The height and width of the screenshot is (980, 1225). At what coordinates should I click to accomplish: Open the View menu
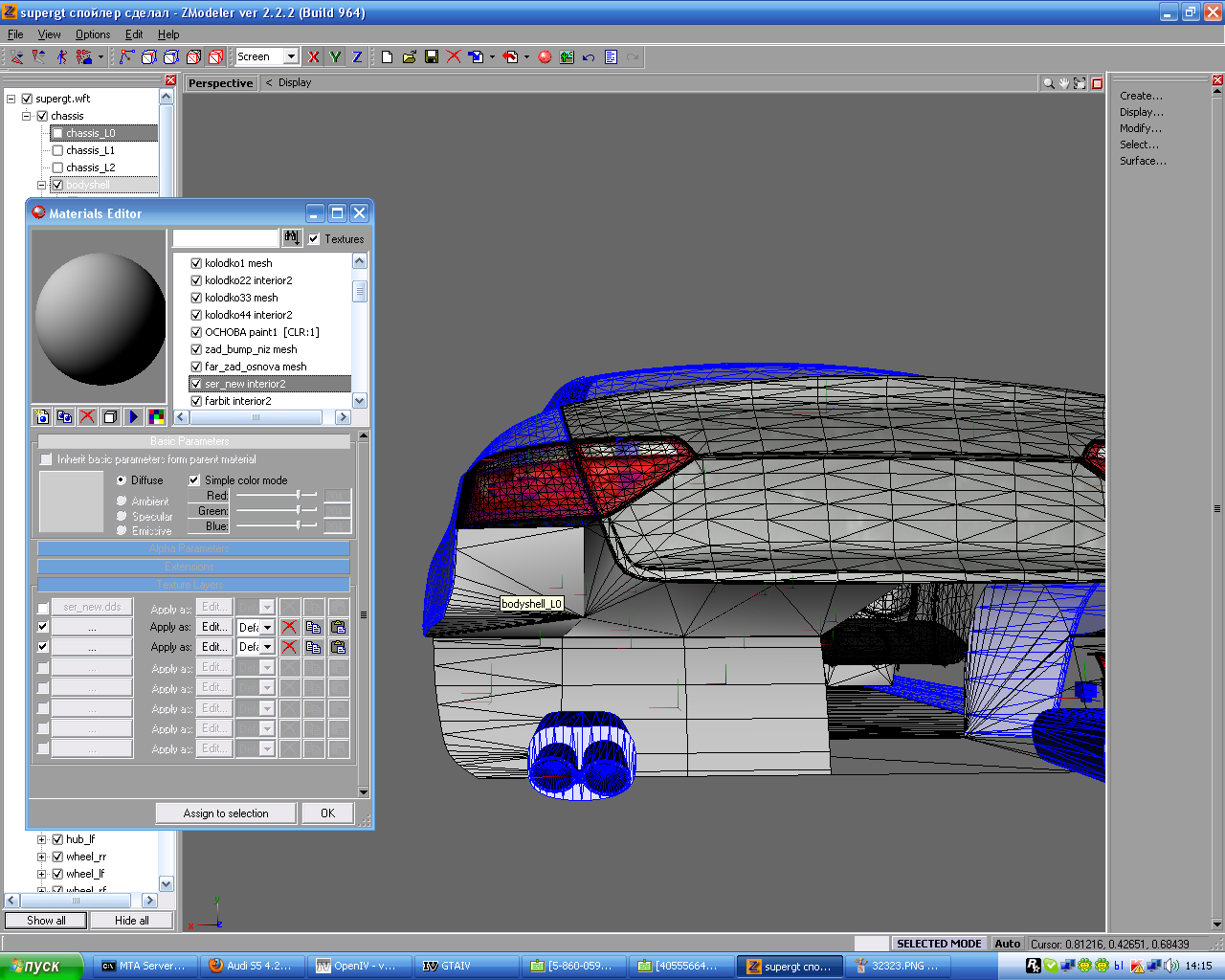click(x=49, y=34)
